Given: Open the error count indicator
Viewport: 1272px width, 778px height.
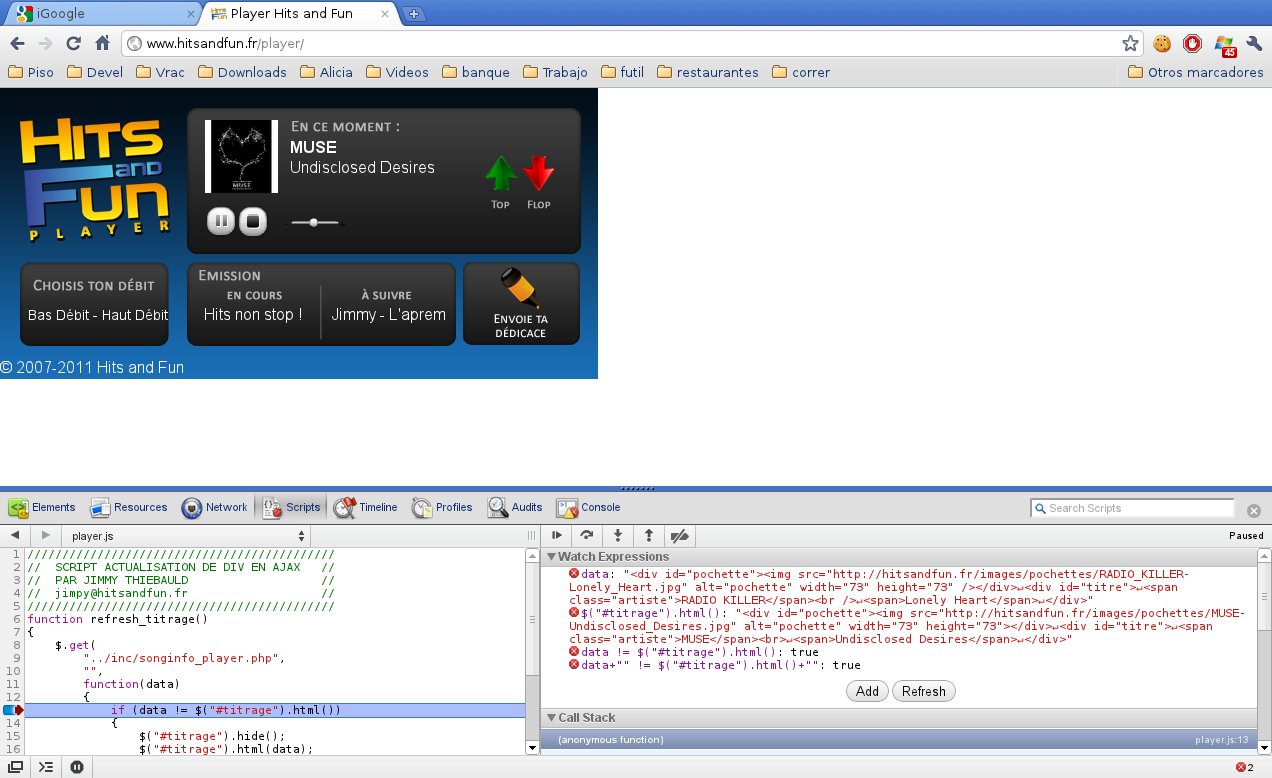Looking at the screenshot, I should point(1244,767).
